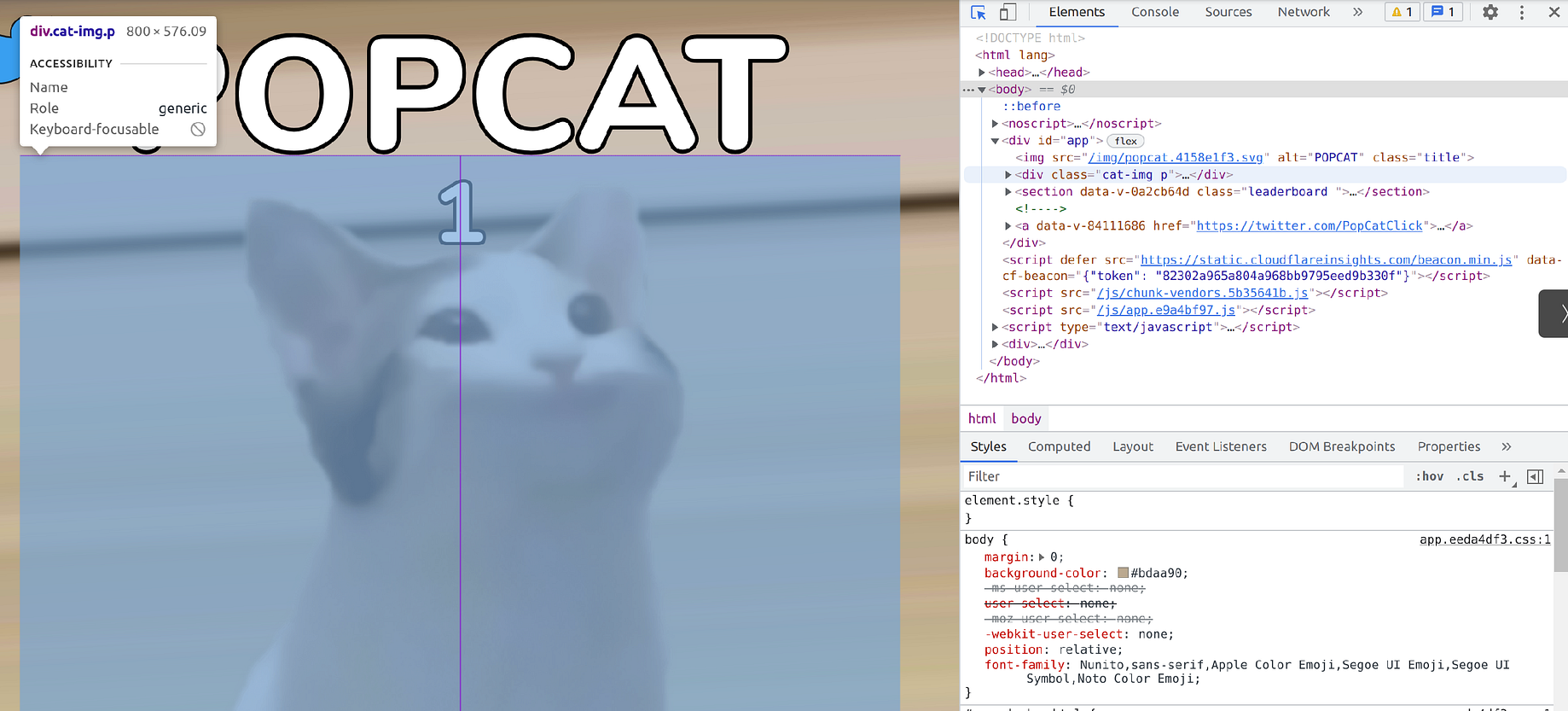
Task: Open the chunk-vendors.5b35641b.js link
Action: point(1202,293)
